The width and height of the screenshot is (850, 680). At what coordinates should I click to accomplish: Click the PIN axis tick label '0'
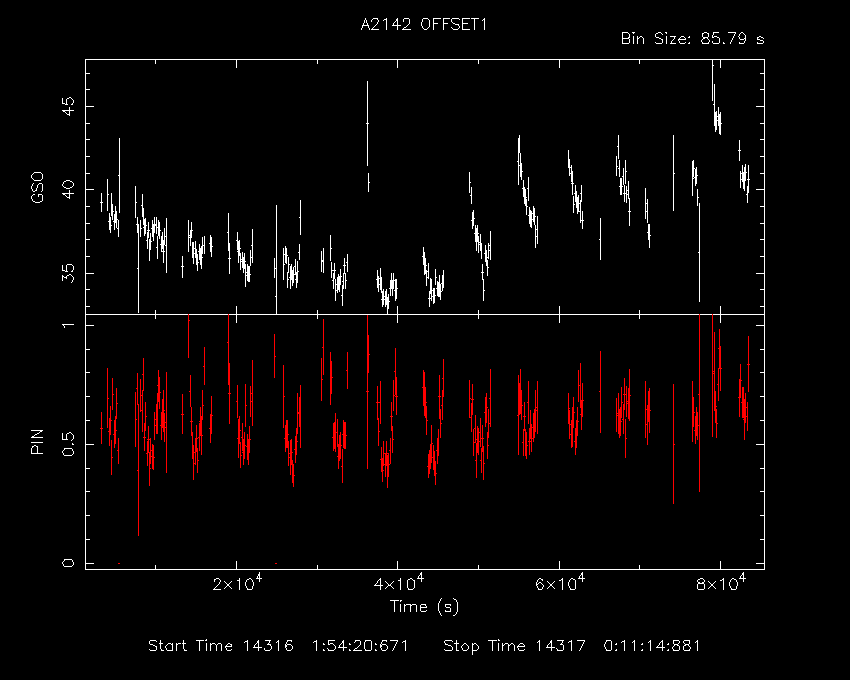[69, 563]
